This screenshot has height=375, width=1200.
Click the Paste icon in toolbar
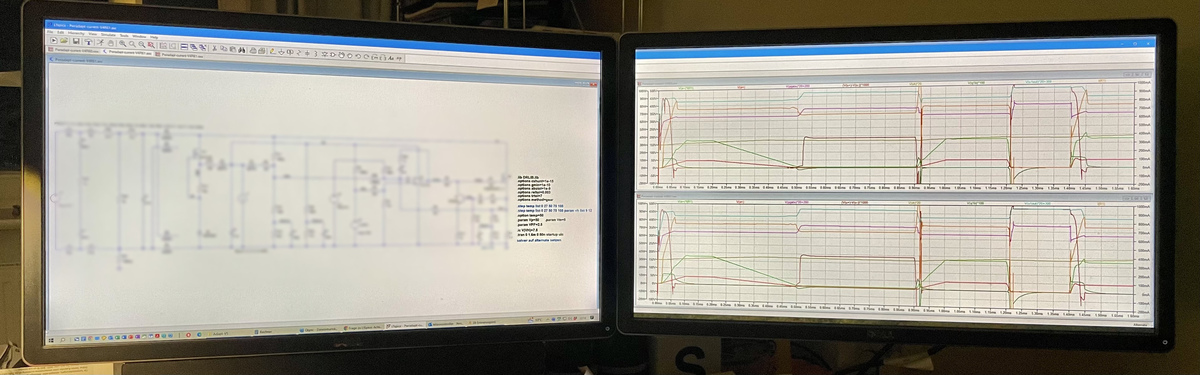tap(232, 49)
